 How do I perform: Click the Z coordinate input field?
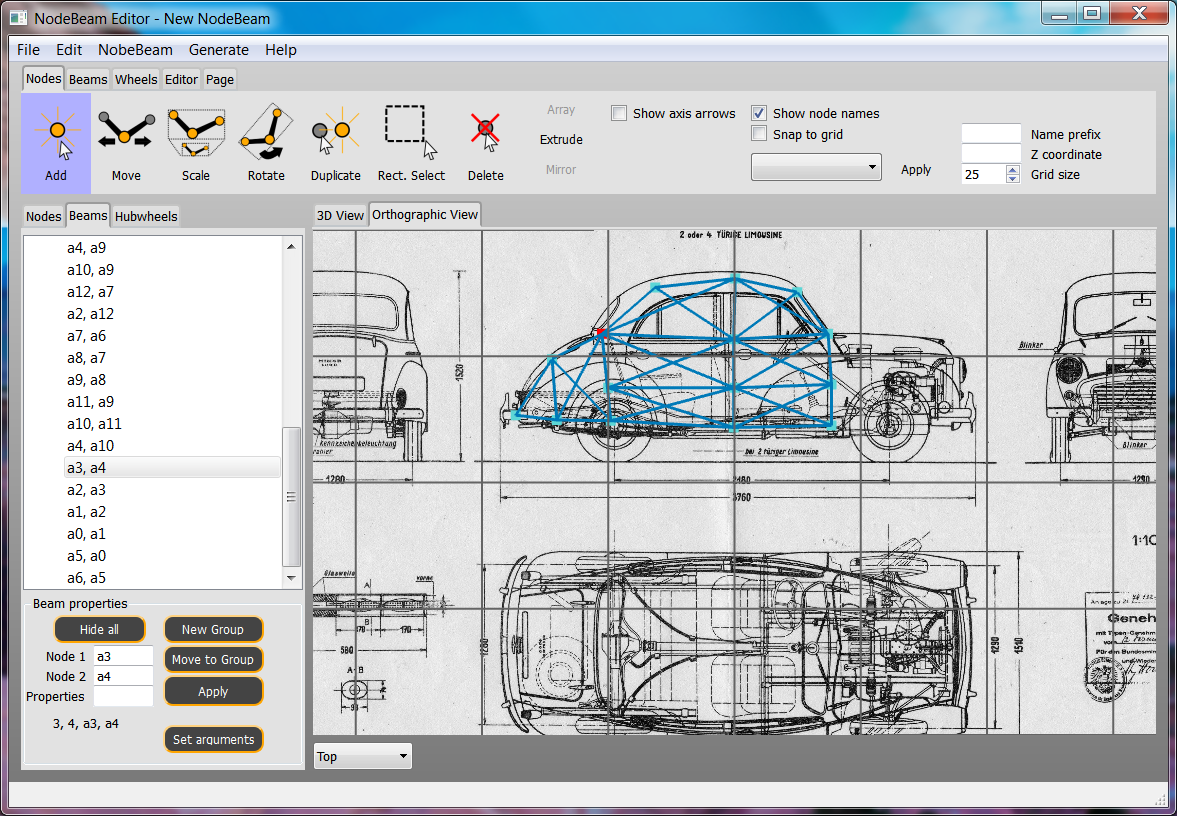point(991,154)
